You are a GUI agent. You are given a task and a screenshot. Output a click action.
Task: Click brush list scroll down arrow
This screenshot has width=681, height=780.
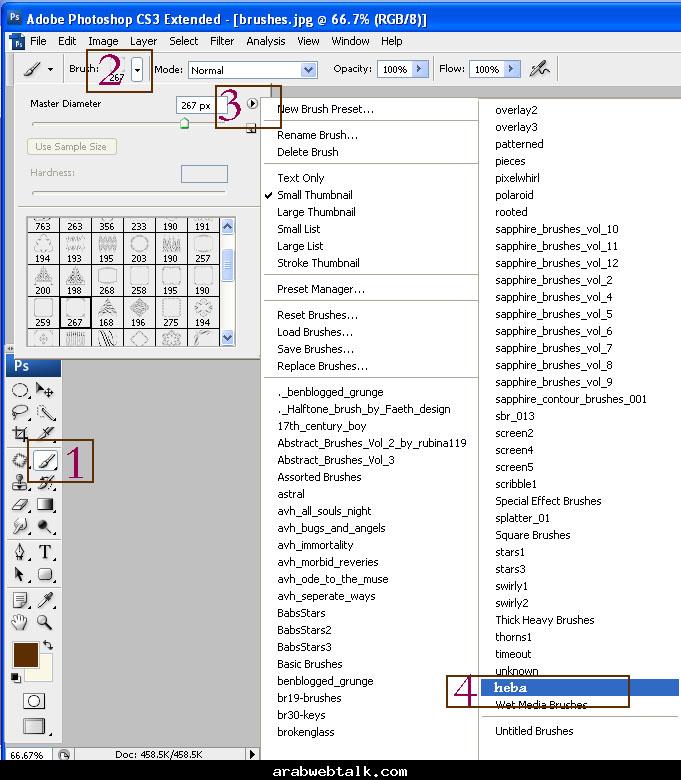[x=227, y=337]
